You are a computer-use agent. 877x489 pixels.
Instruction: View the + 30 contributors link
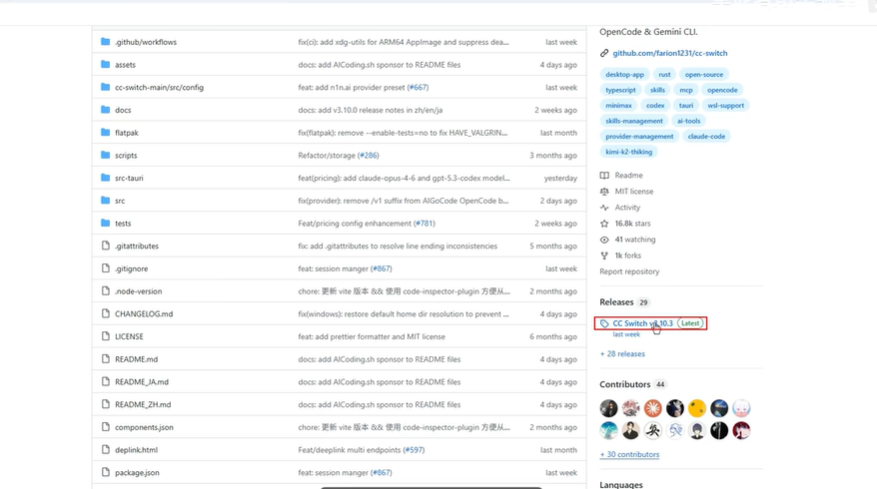tap(629, 454)
